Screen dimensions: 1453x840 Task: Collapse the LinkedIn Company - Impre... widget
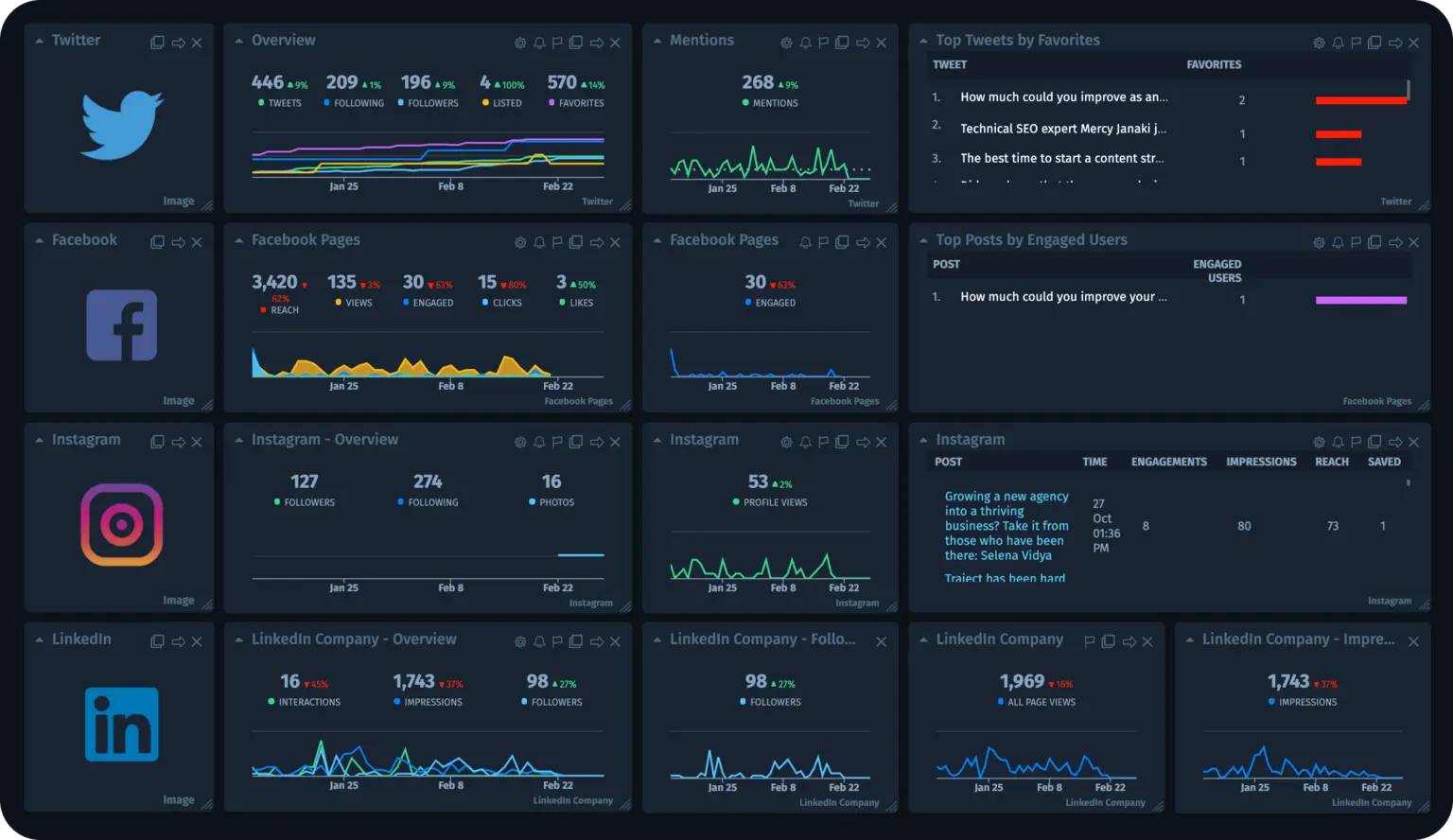(x=1190, y=639)
